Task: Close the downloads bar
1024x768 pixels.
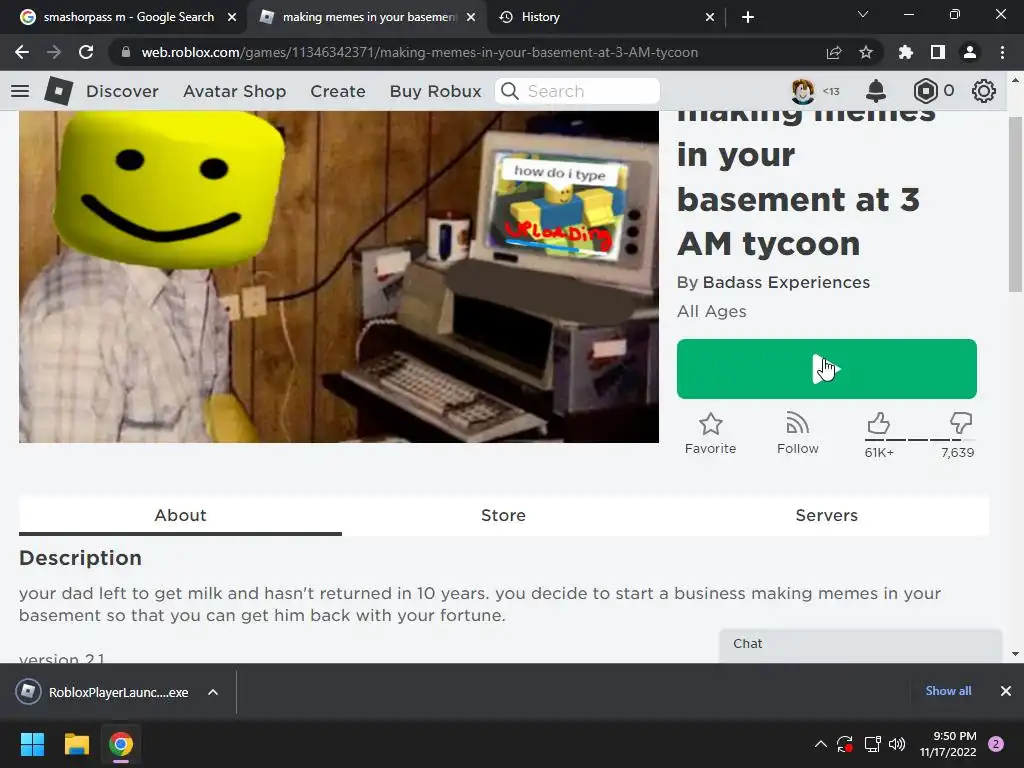Action: point(1006,691)
